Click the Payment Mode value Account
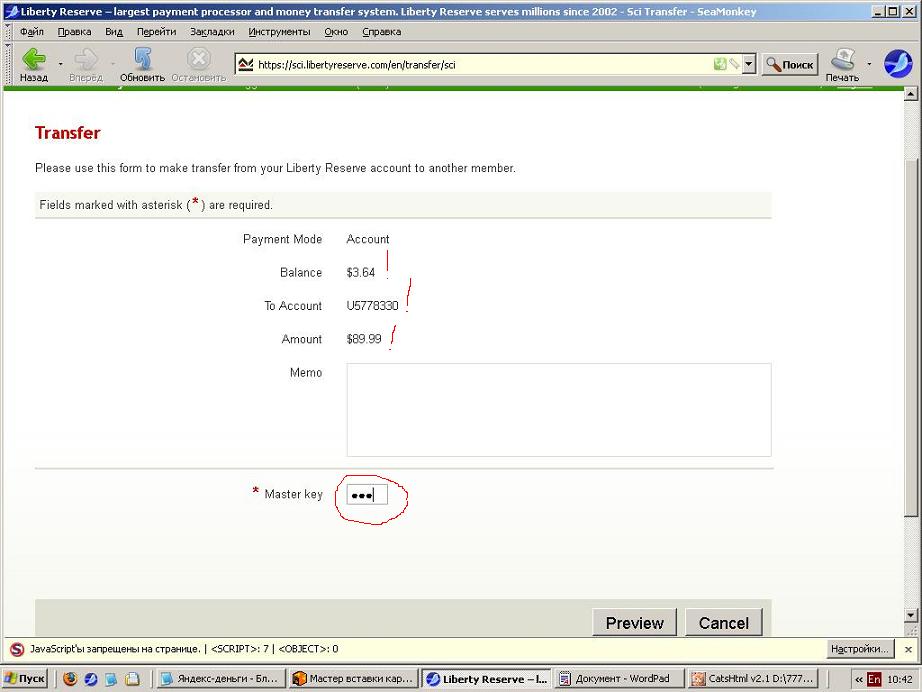This screenshot has width=922, height=692. click(368, 239)
